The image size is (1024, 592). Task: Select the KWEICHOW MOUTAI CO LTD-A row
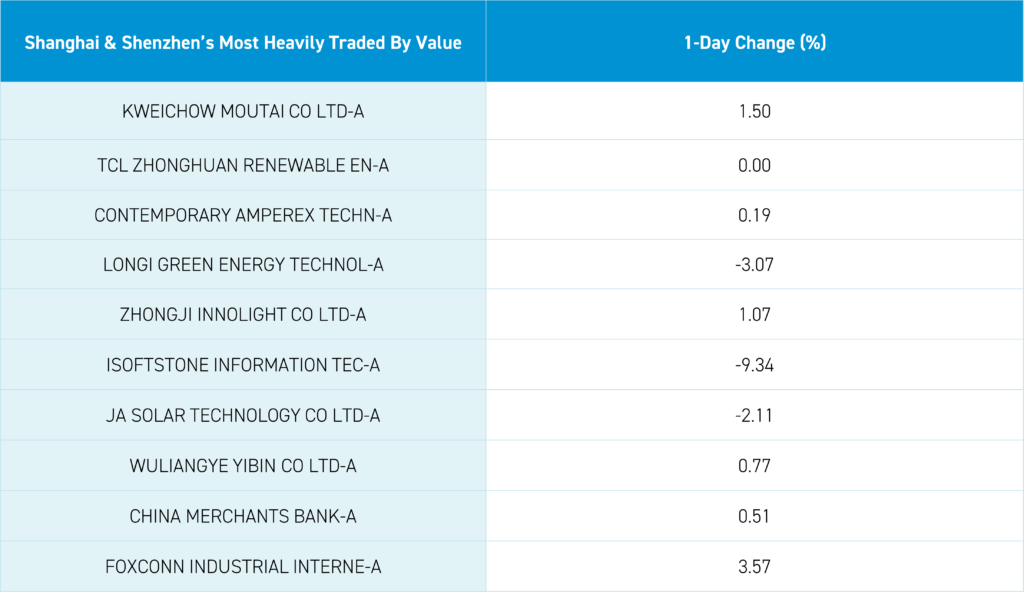click(x=243, y=111)
